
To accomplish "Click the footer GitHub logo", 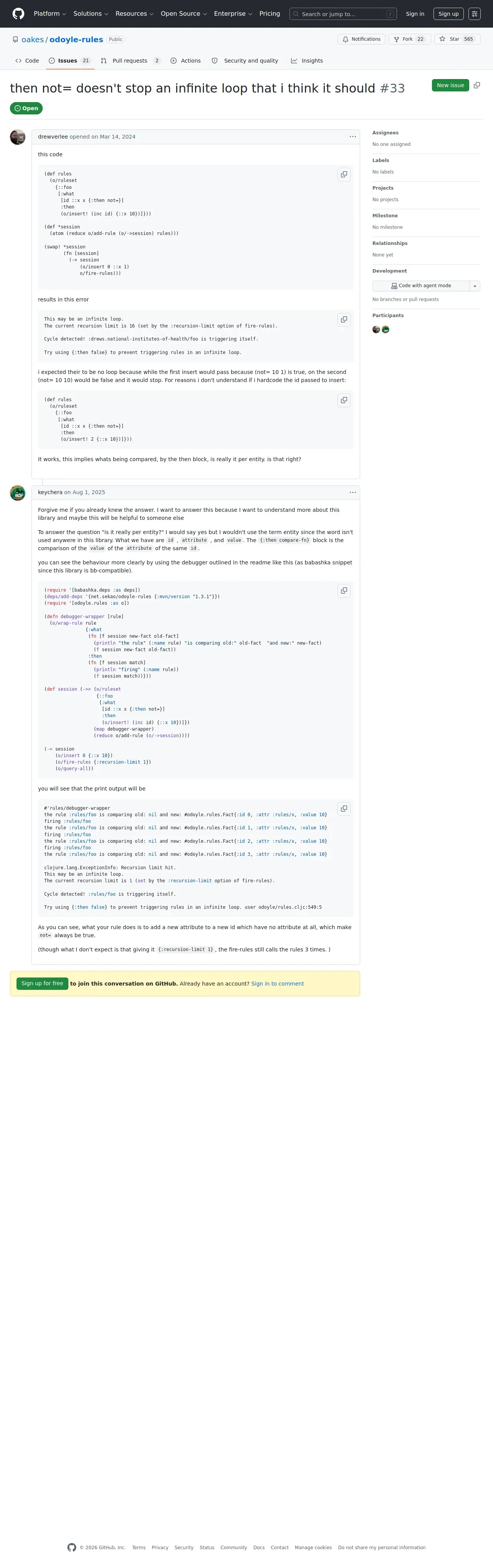I will [x=72, y=1547].
